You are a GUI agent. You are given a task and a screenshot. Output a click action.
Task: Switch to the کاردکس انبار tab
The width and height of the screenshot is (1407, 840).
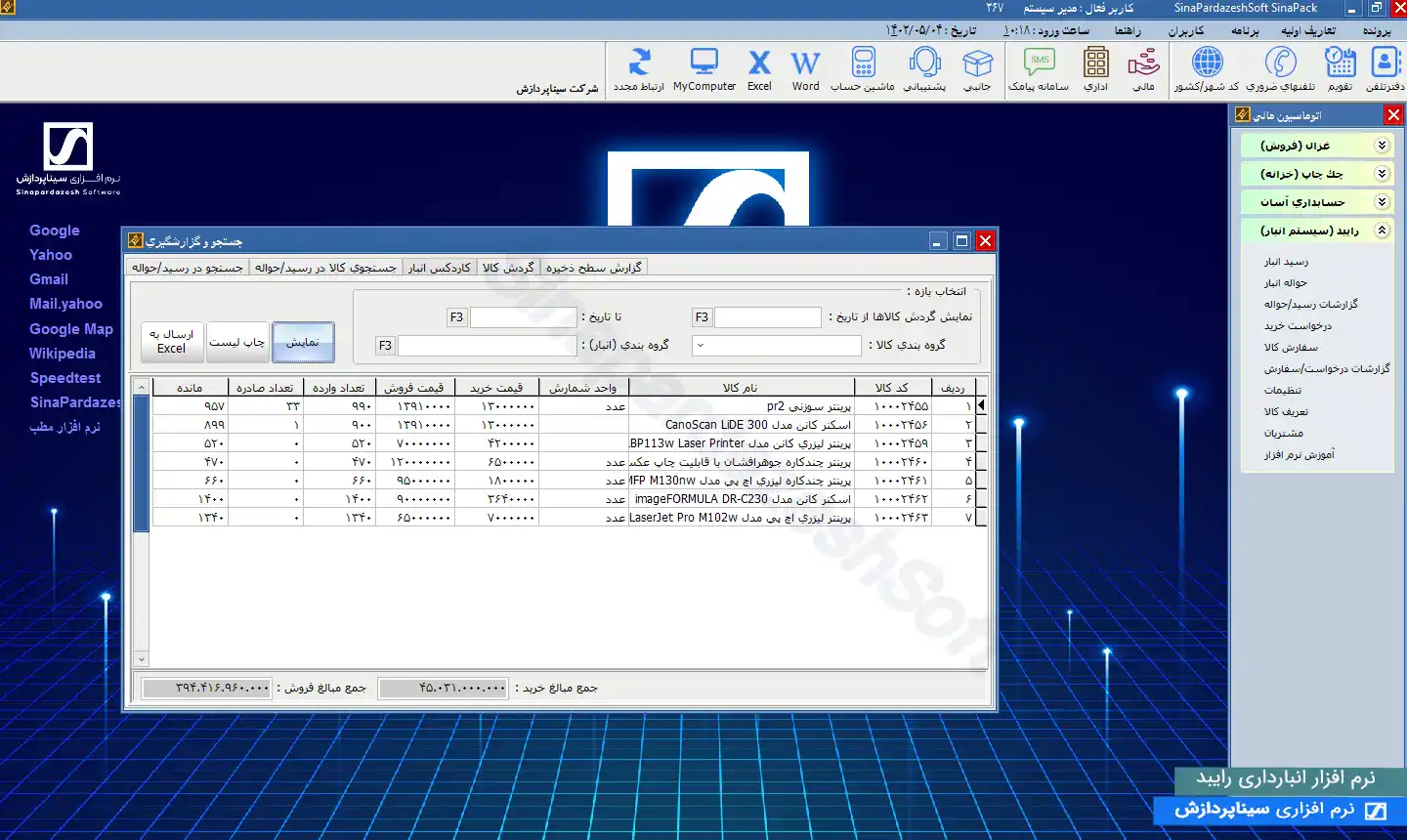coord(440,268)
